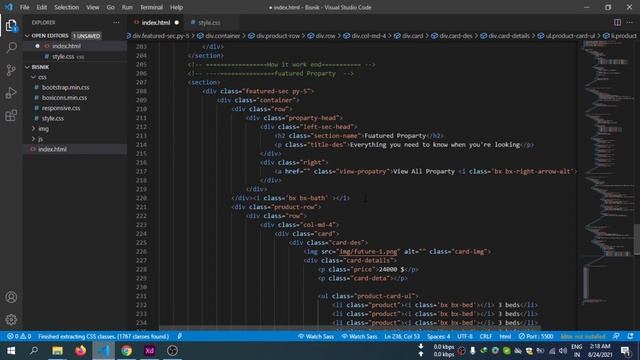Screen dimensions: 640x360
Task: Click the taskbar search magnifier
Action: click(34, 351)
